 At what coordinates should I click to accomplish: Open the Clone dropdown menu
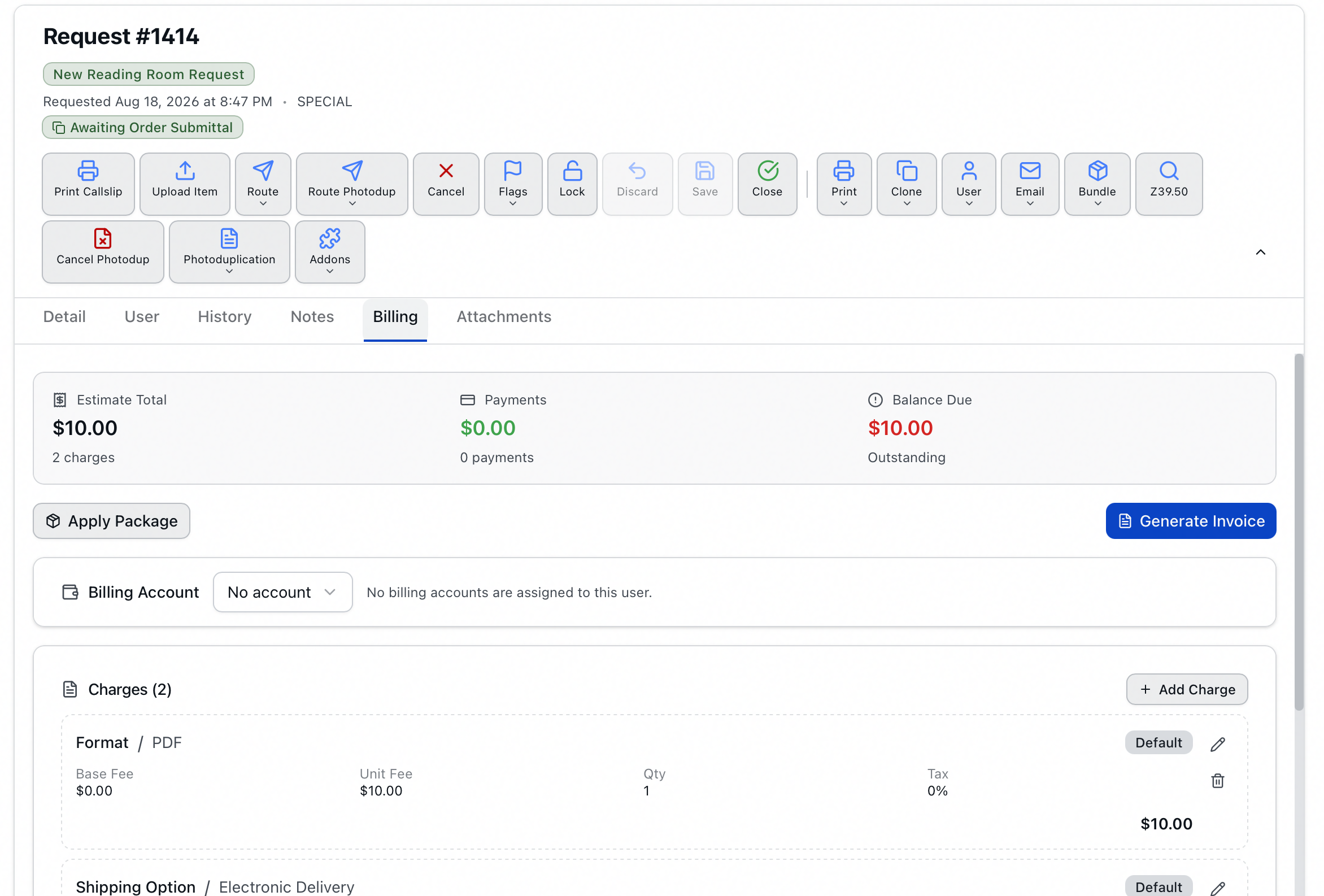906,184
